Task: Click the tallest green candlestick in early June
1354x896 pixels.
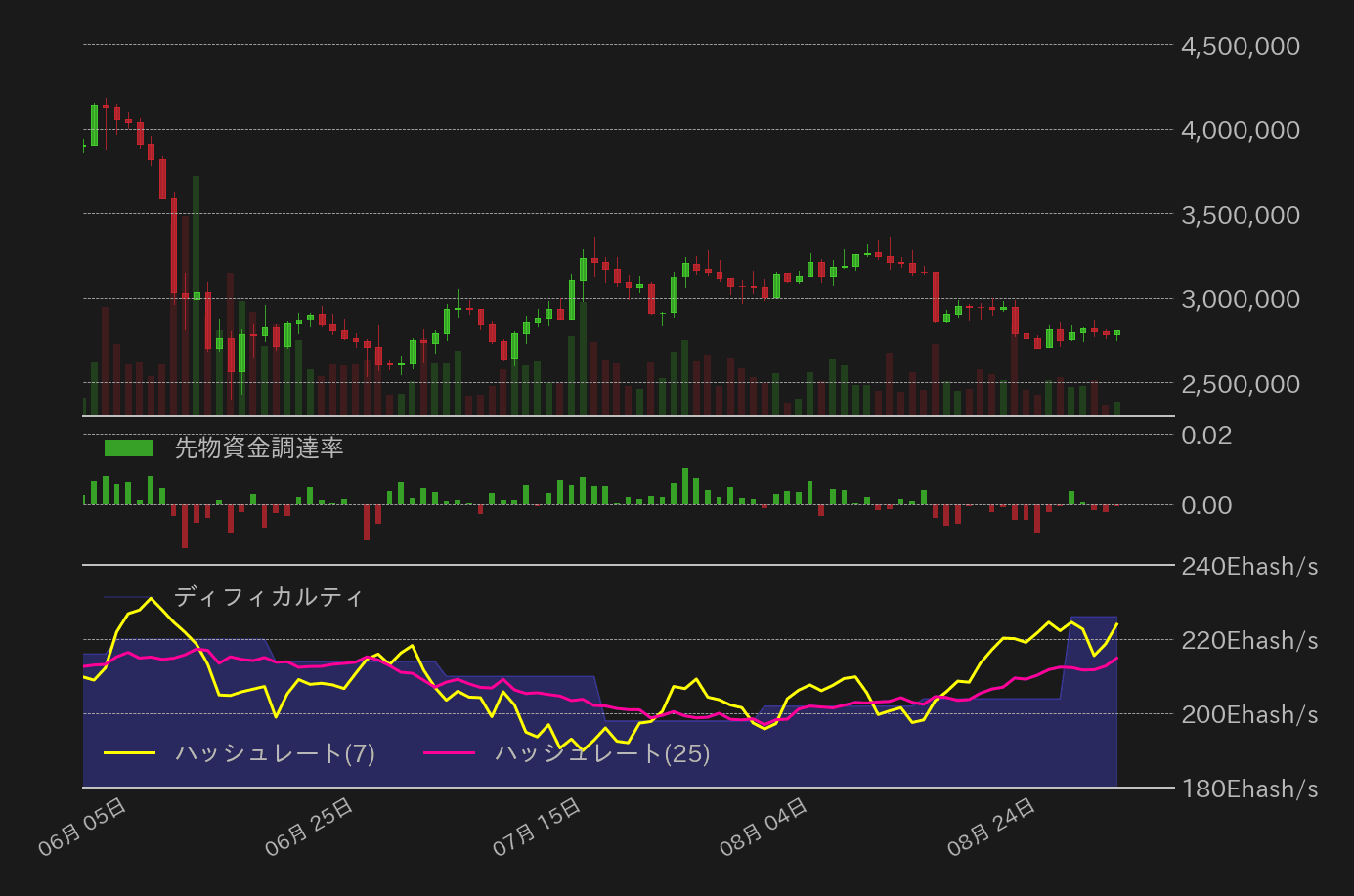Action: [x=94, y=127]
